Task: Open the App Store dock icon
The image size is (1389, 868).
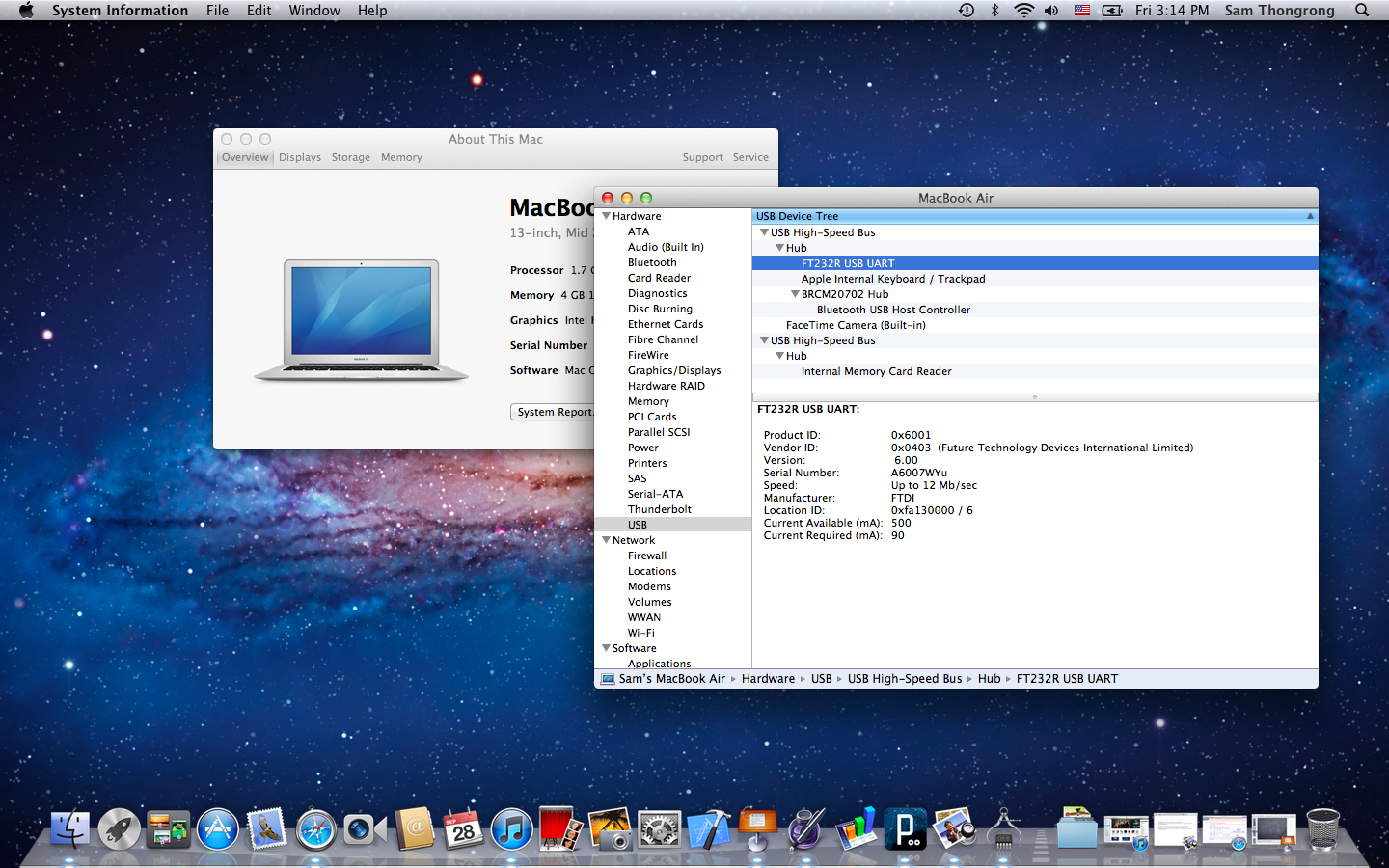Action: [x=218, y=829]
